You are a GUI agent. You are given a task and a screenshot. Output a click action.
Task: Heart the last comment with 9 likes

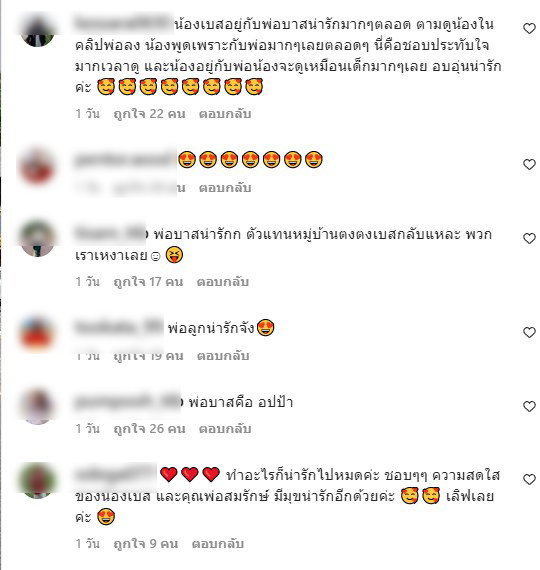pos(529,479)
